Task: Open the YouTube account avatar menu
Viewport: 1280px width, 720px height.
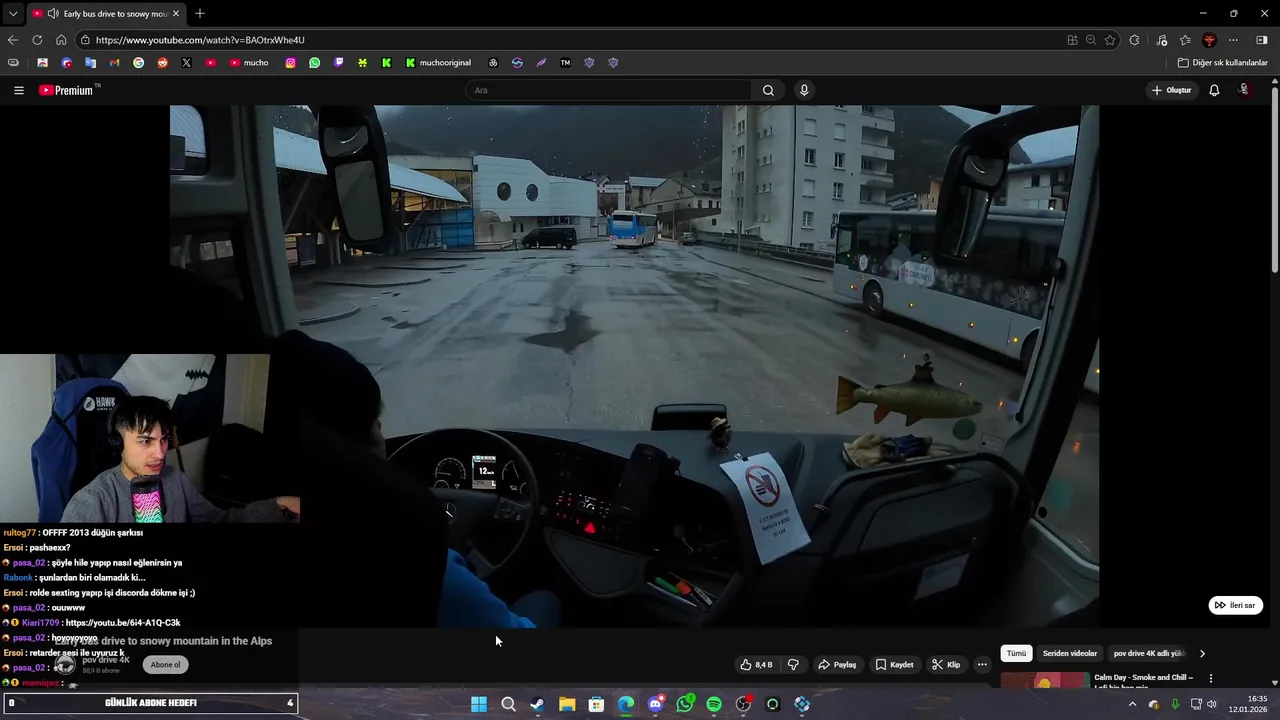Action: 1244,90
